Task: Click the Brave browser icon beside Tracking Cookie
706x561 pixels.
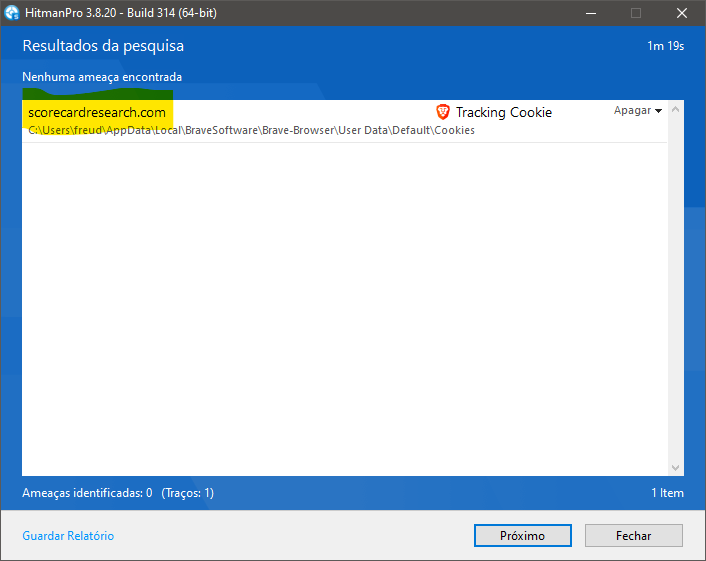Action: tap(443, 112)
